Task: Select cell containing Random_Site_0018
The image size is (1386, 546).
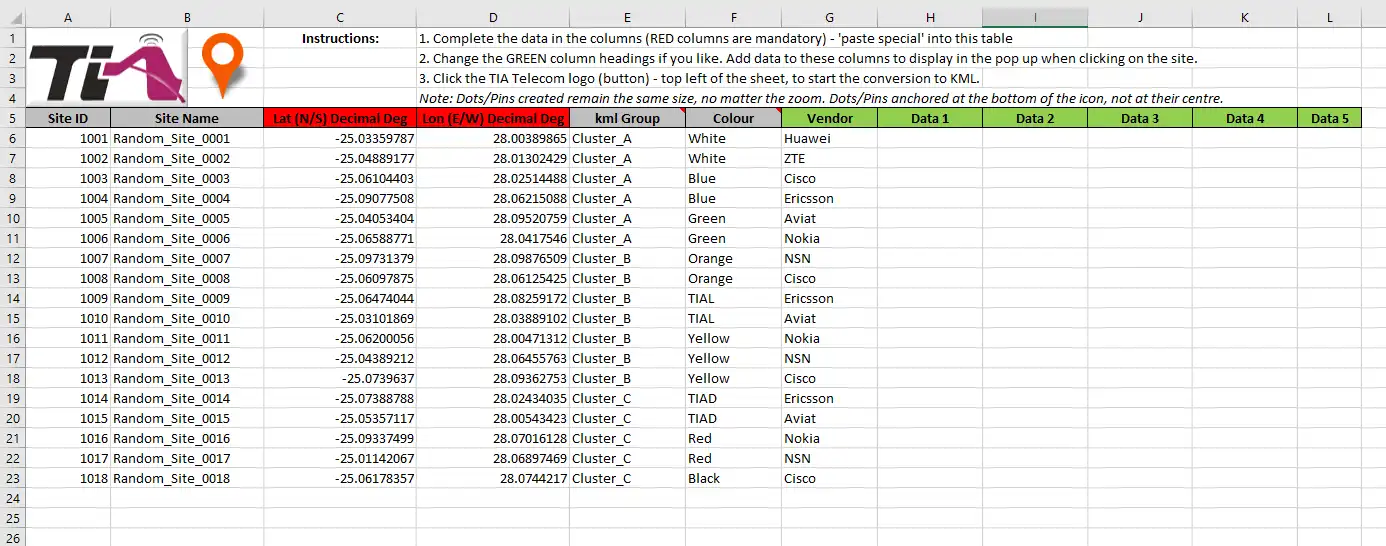Action: 187,478
